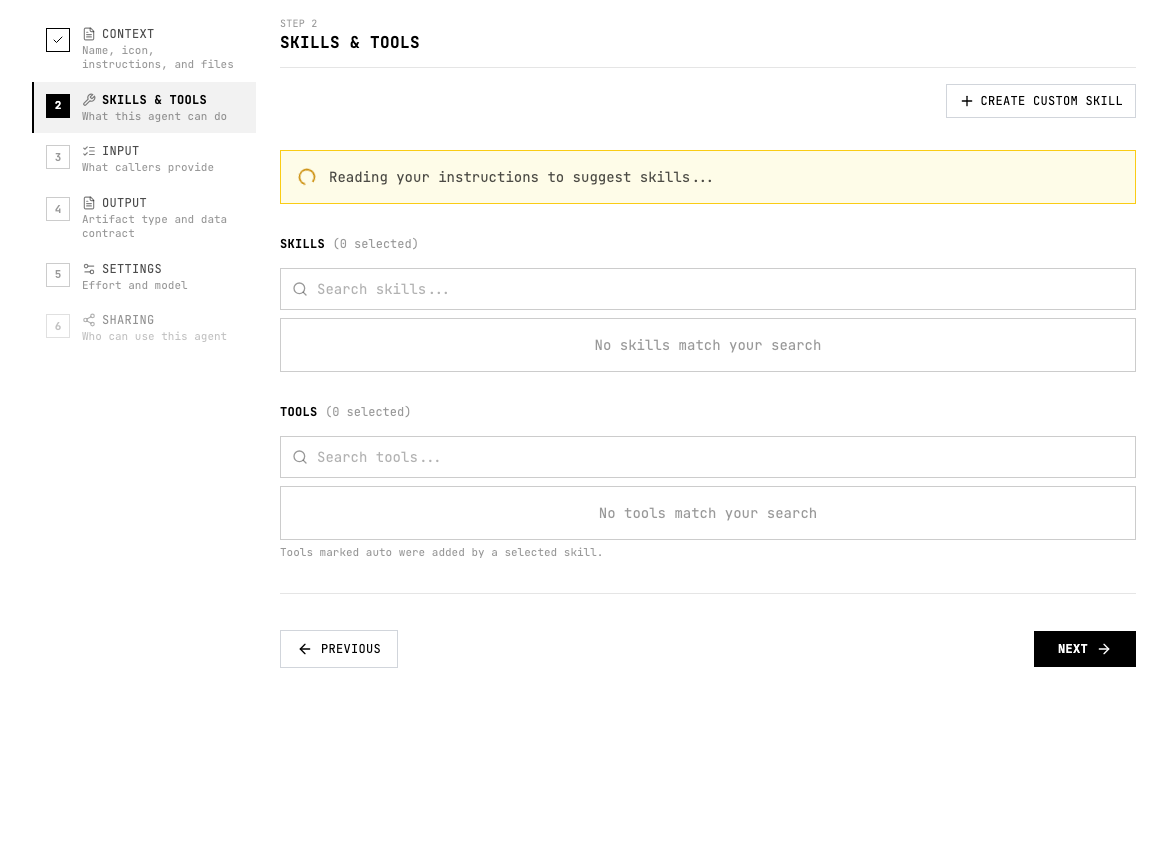
Task: Click the 'STEP 2' label
Action: tap(298, 23)
